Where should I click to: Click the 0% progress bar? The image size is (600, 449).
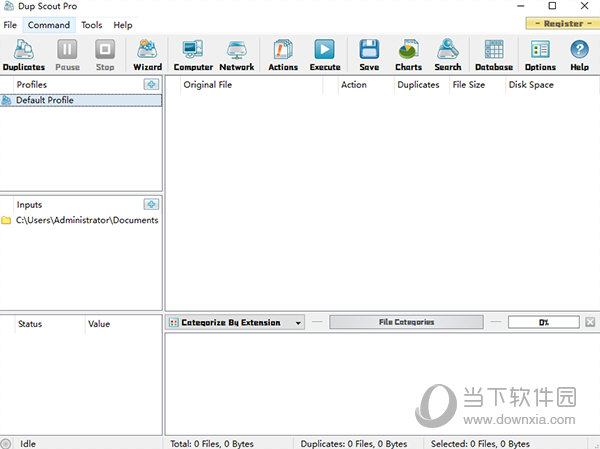click(x=543, y=322)
